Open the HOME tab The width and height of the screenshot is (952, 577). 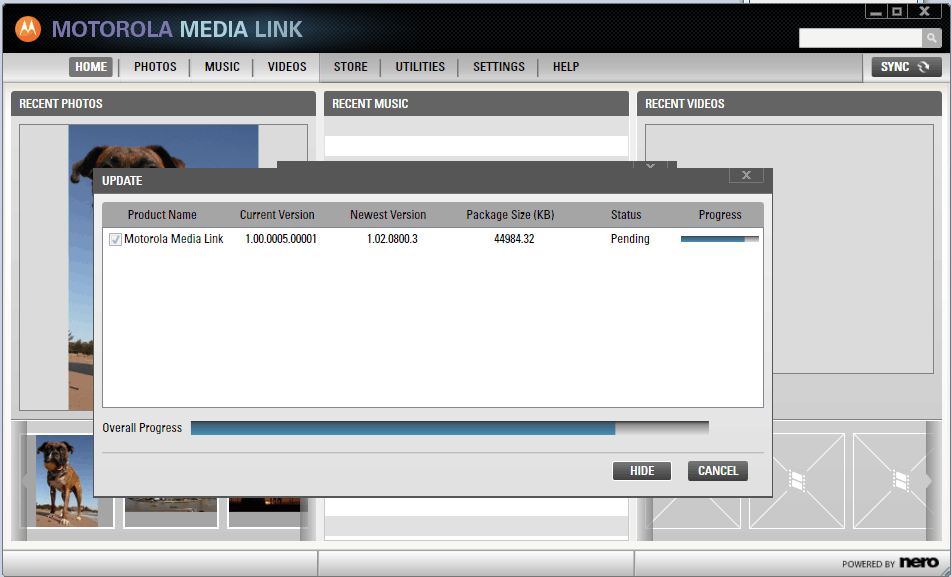(91, 67)
